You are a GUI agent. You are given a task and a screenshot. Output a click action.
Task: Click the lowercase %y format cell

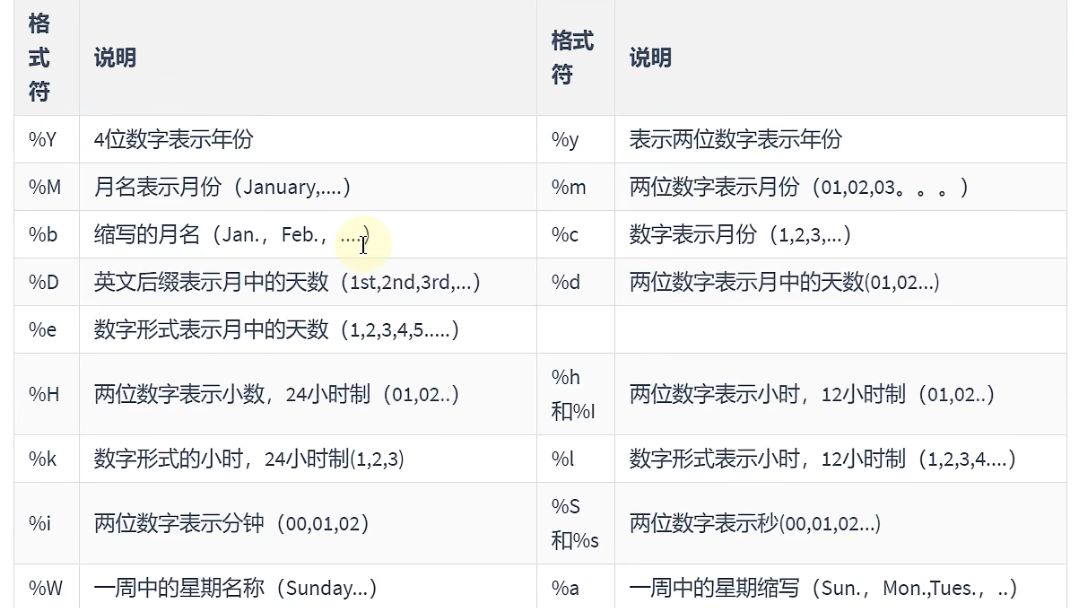[565, 140]
